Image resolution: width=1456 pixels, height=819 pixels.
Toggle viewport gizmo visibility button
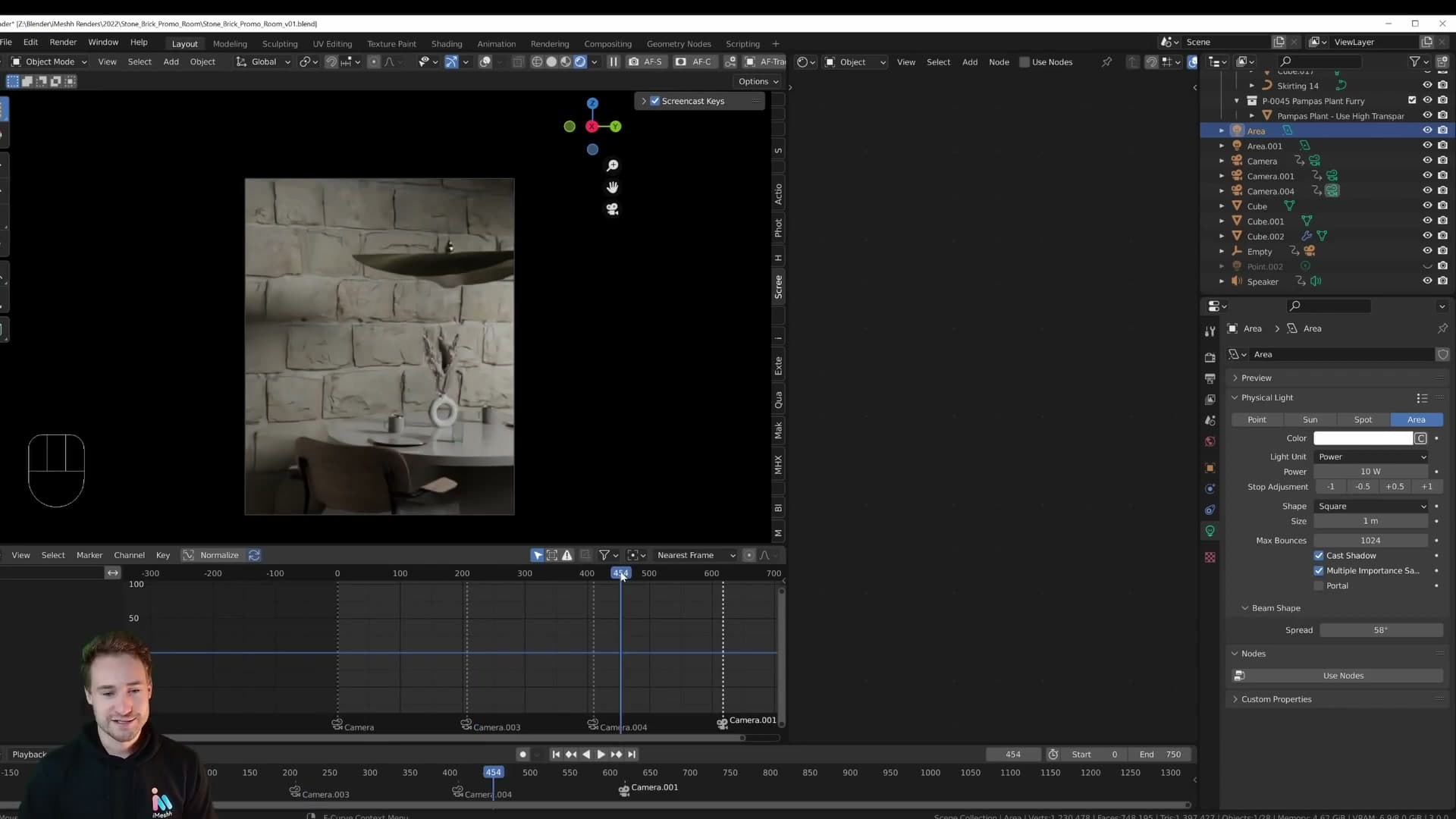(451, 61)
